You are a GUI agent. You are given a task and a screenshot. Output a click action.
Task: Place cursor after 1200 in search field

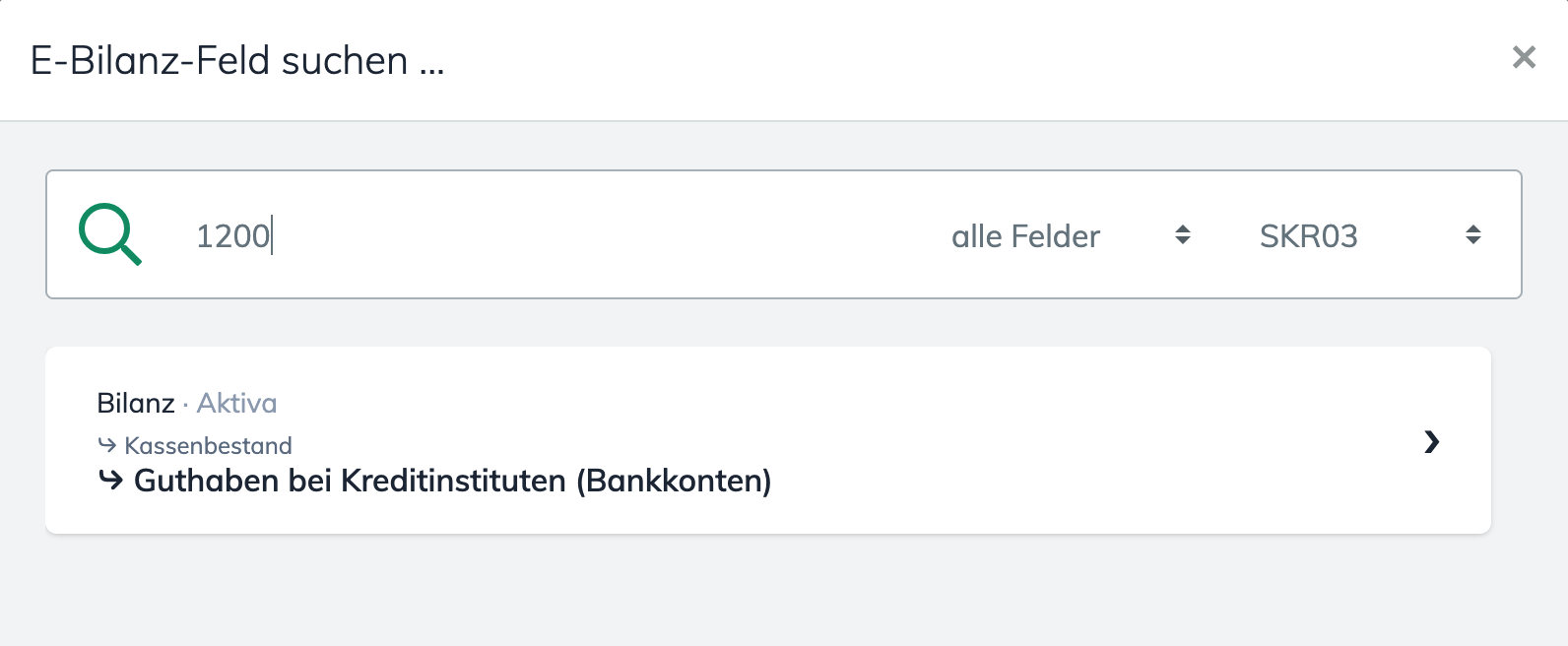tap(273, 235)
